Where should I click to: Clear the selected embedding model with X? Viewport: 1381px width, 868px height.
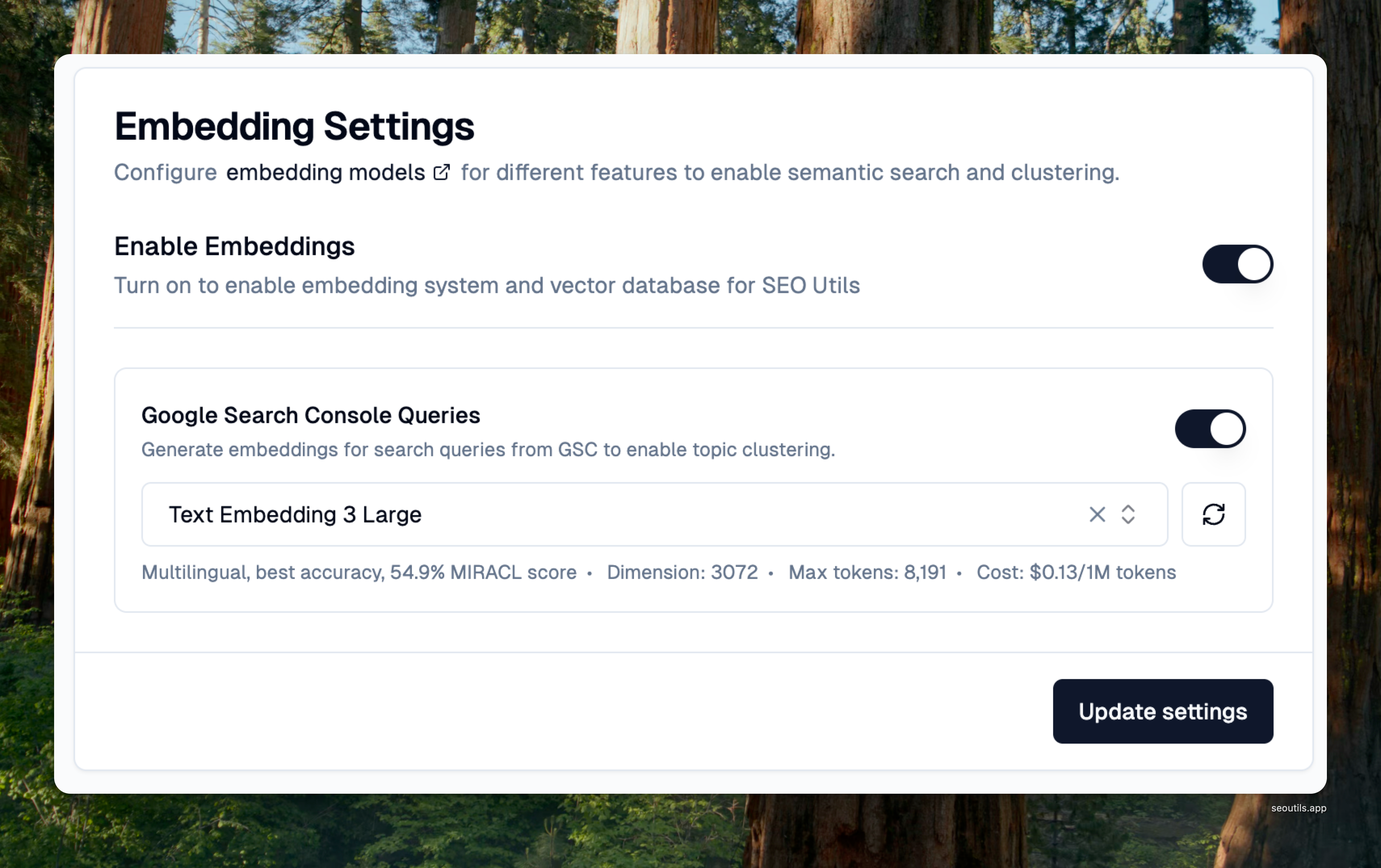coord(1097,514)
